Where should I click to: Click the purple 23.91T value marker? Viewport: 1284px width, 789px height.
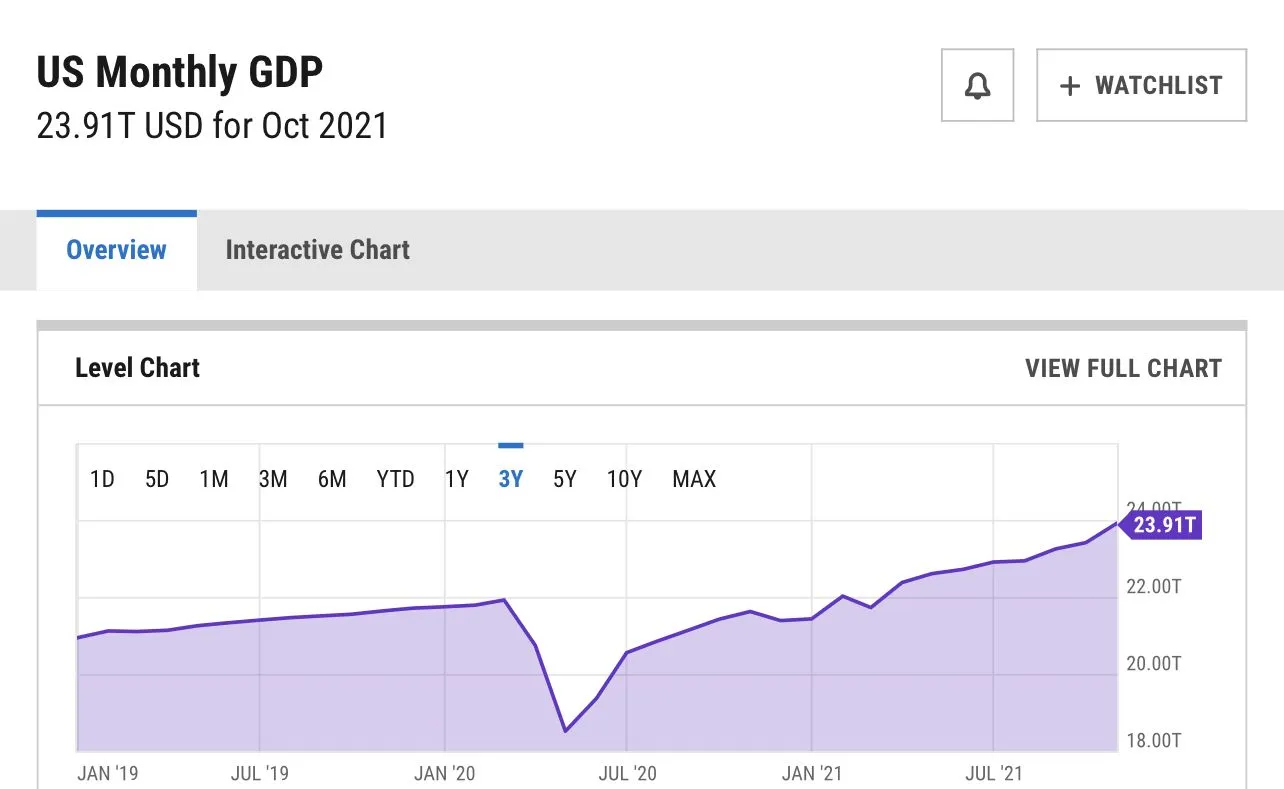pyautogui.click(x=1163, y=525)
